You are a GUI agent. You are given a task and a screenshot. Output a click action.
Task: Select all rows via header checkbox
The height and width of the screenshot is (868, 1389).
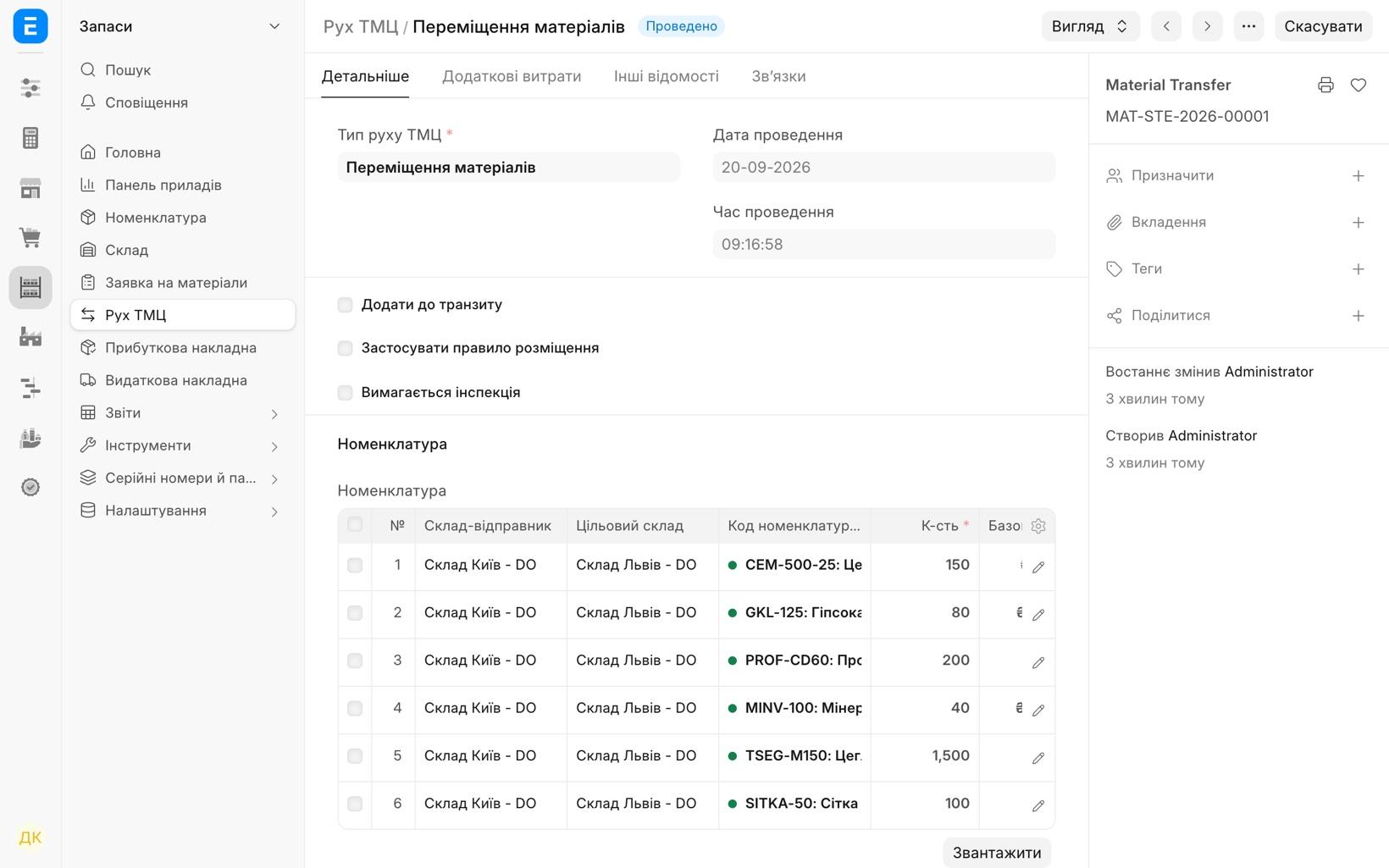tap(355, 525)
